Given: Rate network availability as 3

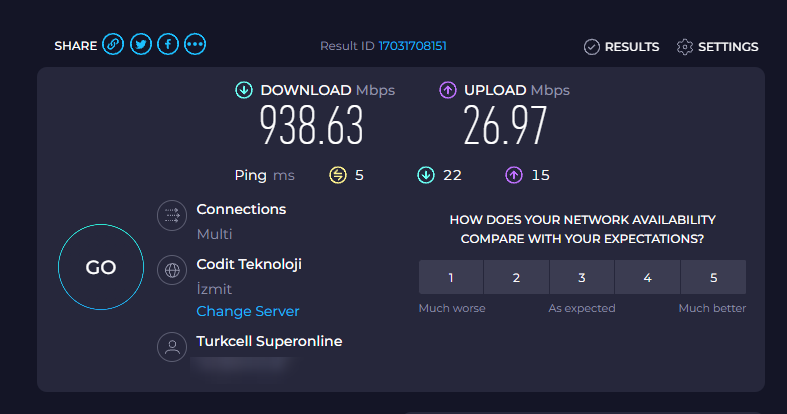Looking at the screenshot, I should (x=582, y=277).
